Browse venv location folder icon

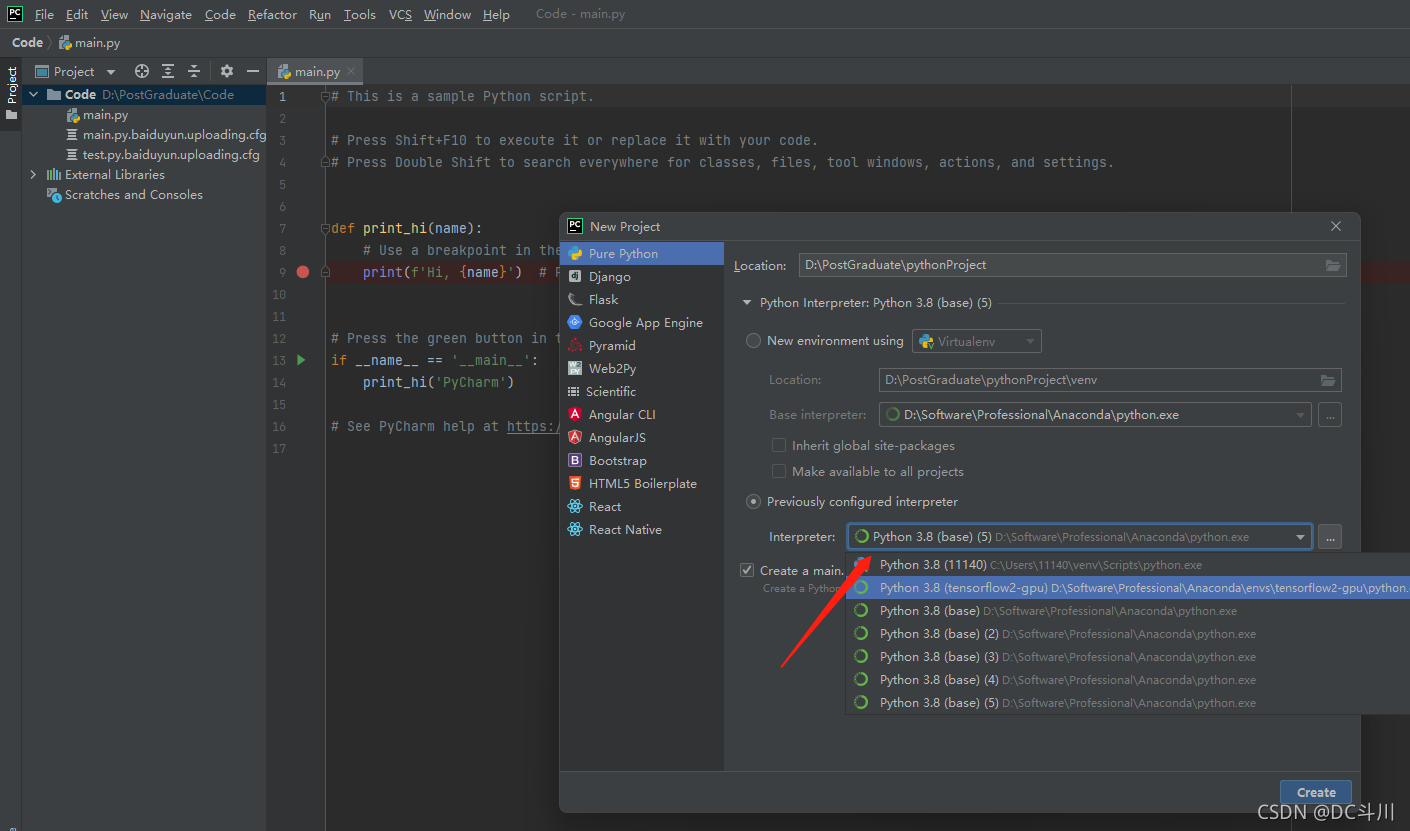1327,380
